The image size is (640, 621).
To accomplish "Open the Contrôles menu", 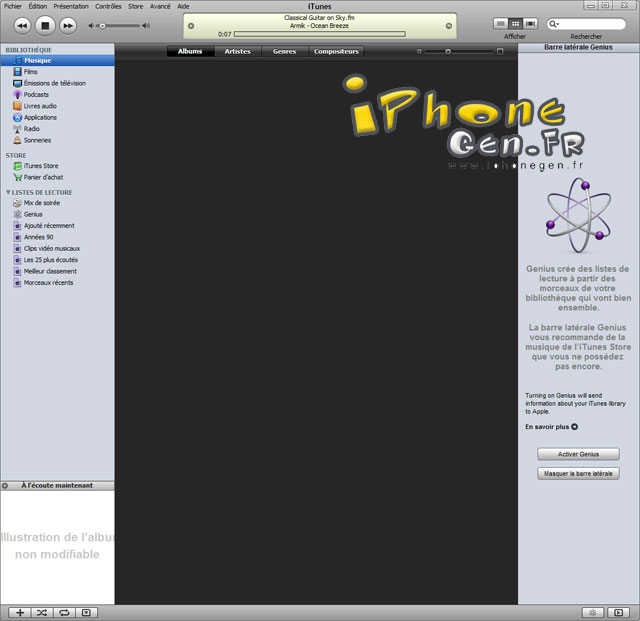I will pyautogui.click(x=108, y=6).
